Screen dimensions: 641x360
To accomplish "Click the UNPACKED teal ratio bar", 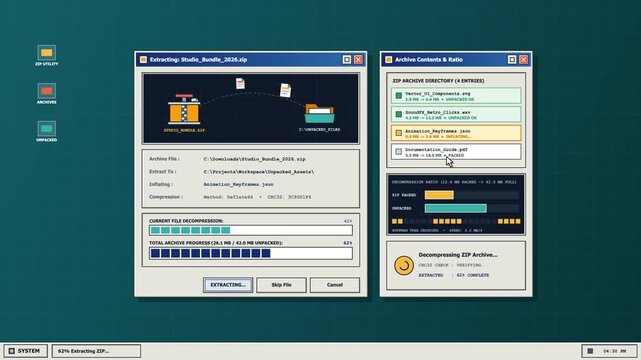I will (456, 208).
